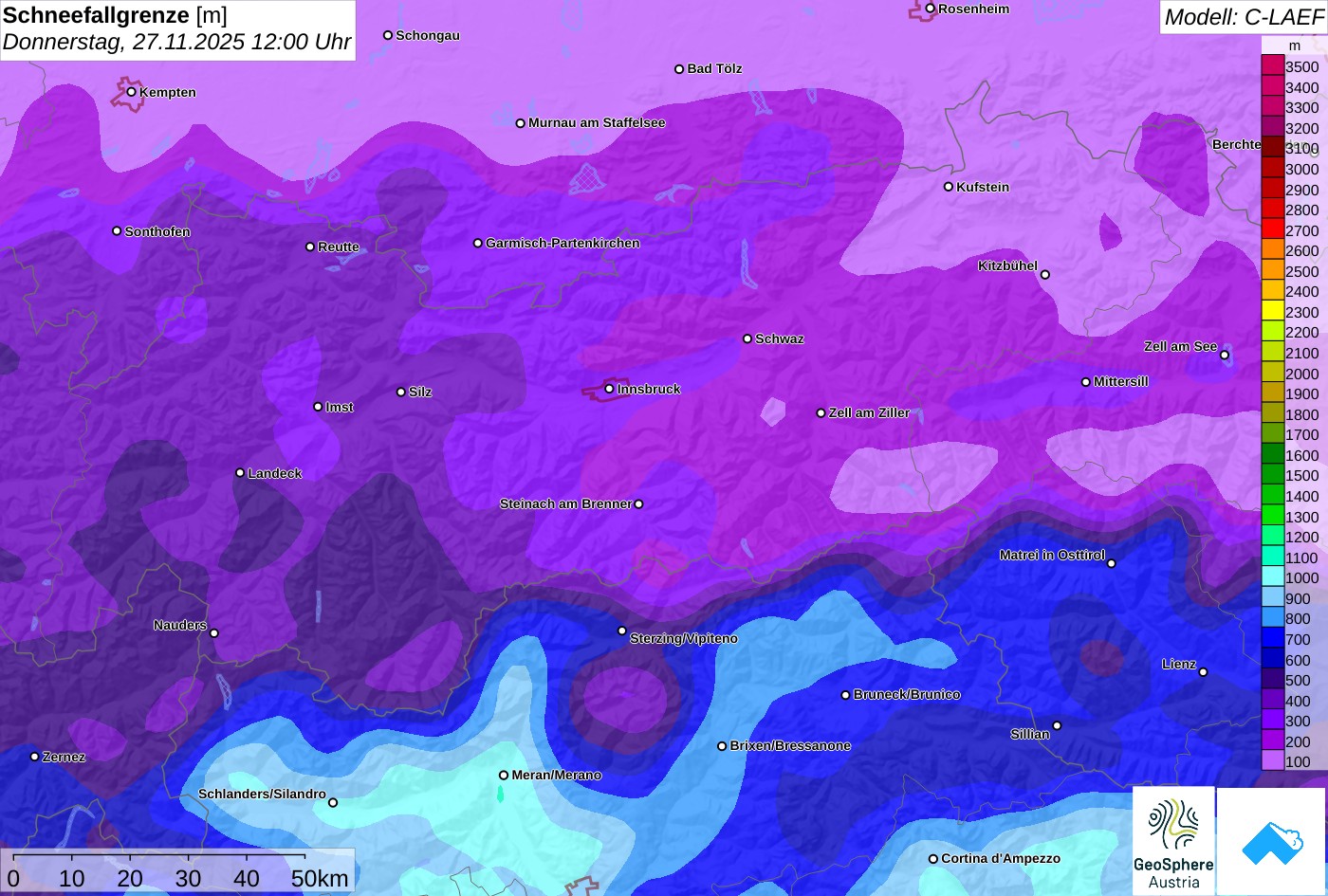Click the Kempten city marker dot

[131, 92]
